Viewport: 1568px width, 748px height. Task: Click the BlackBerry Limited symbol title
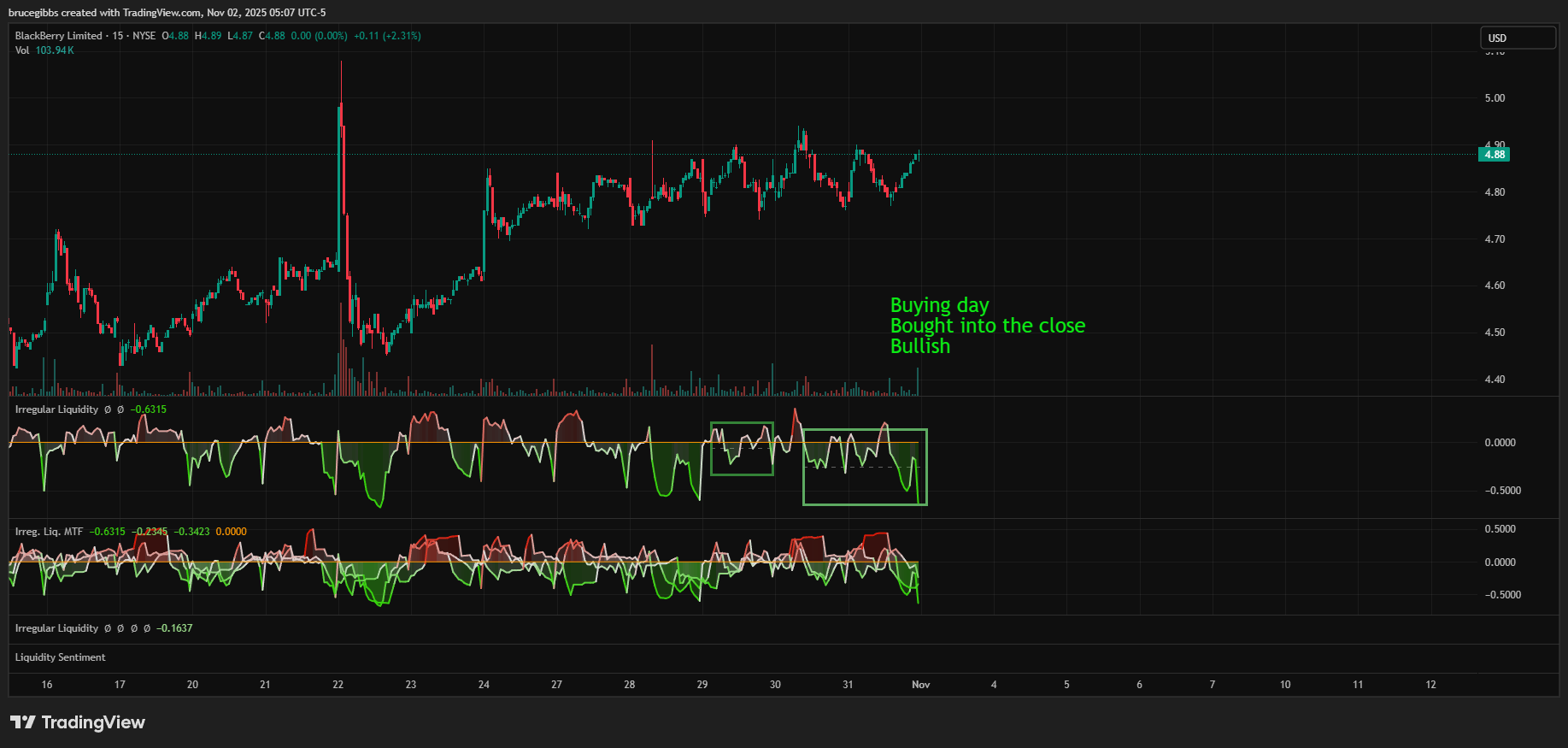[58, 36]
